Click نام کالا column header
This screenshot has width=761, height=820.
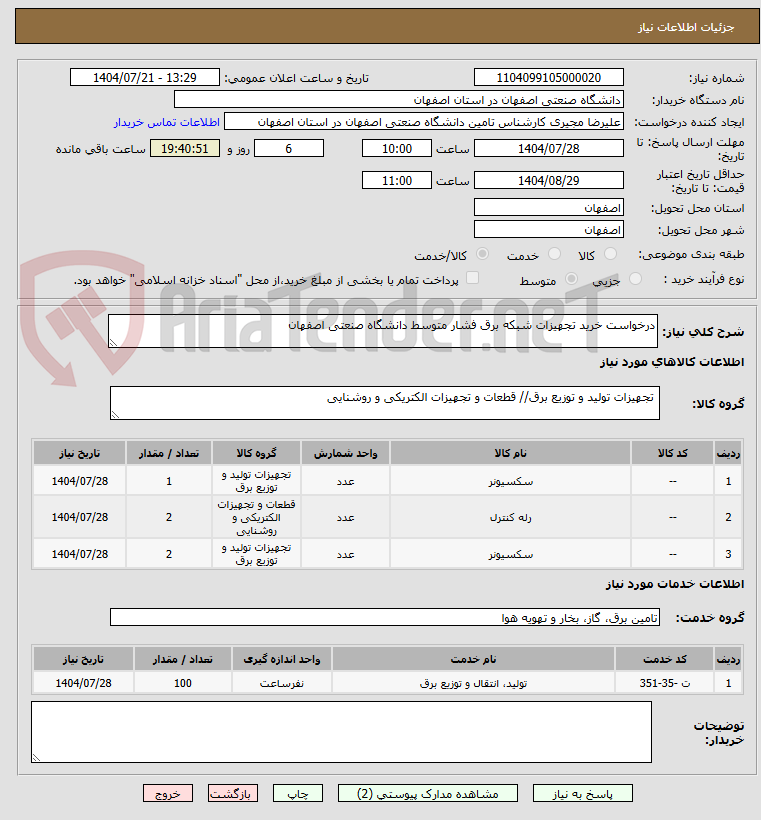pos(510,453)
